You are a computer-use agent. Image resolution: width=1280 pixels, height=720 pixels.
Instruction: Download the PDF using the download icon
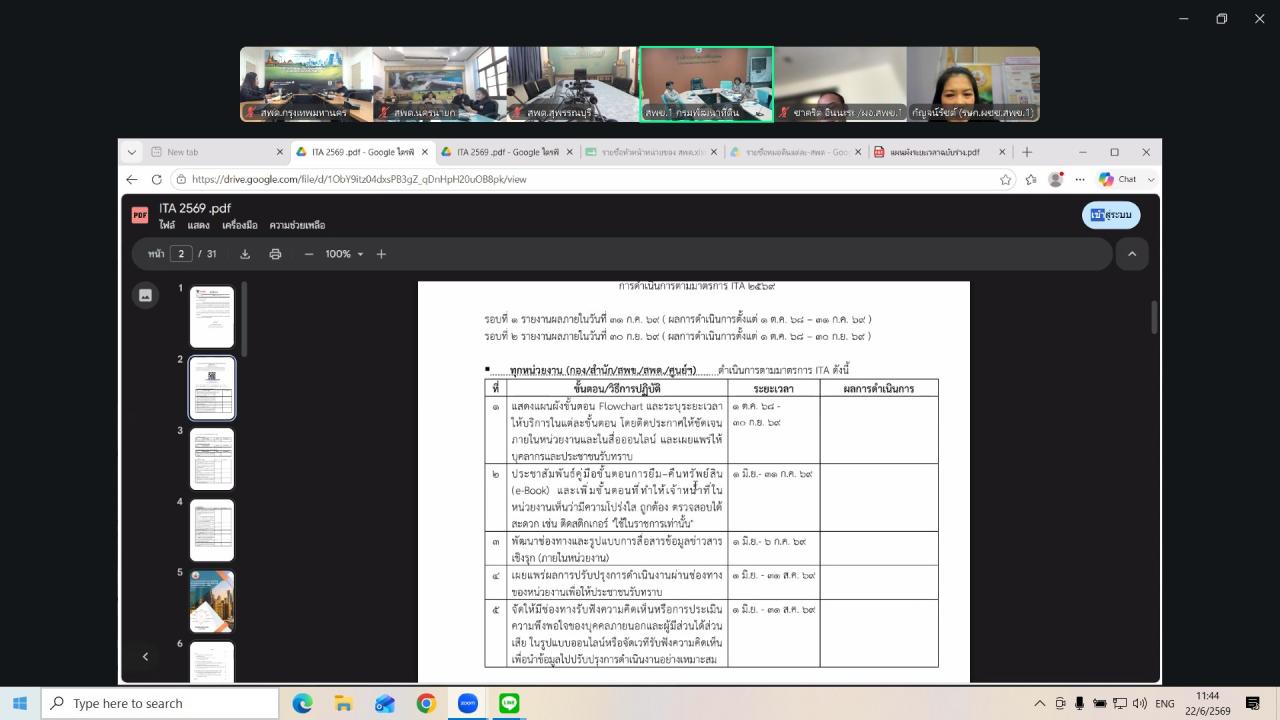point(245,254)
